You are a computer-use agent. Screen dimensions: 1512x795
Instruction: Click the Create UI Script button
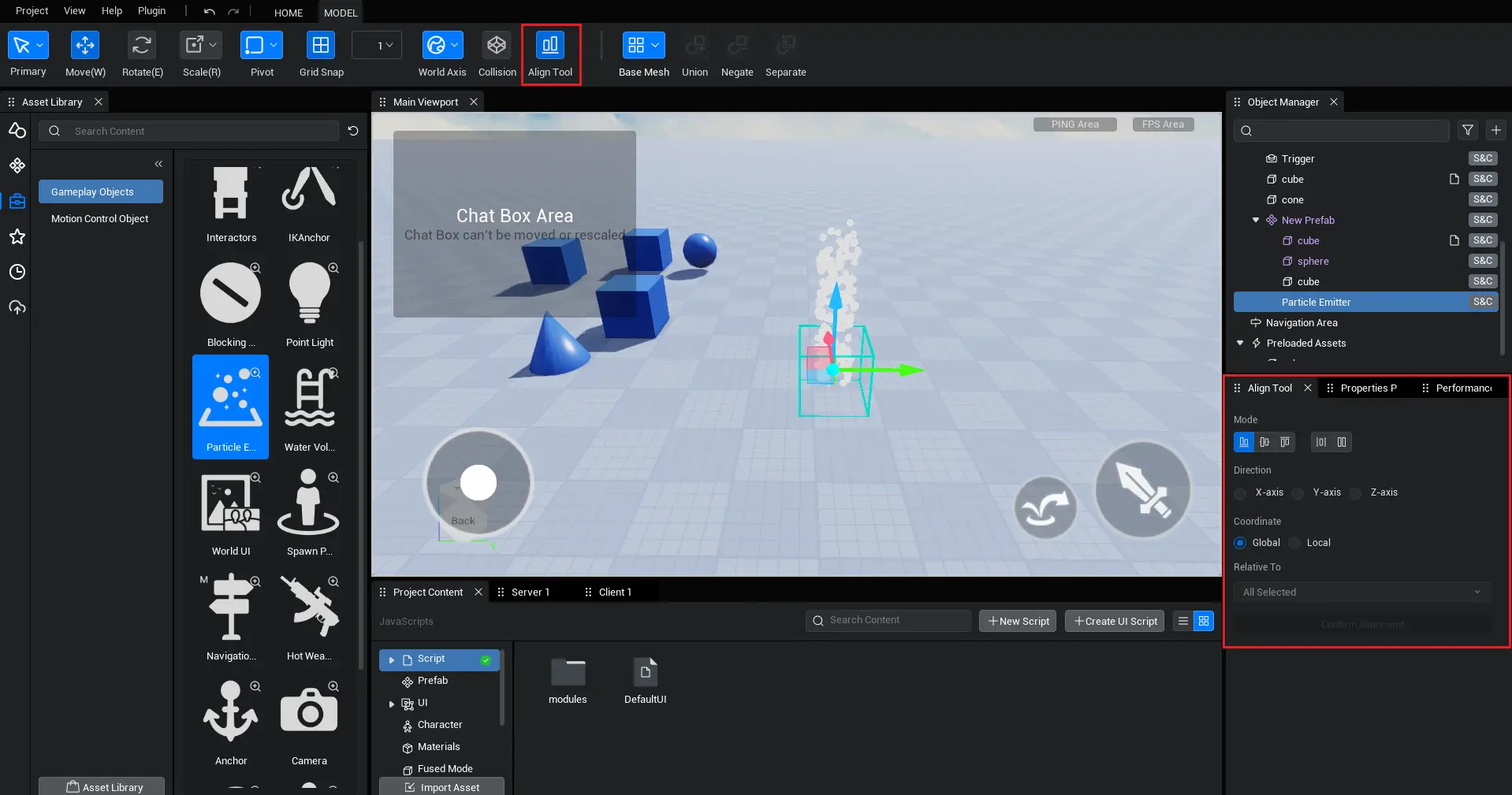[1115, 621]
